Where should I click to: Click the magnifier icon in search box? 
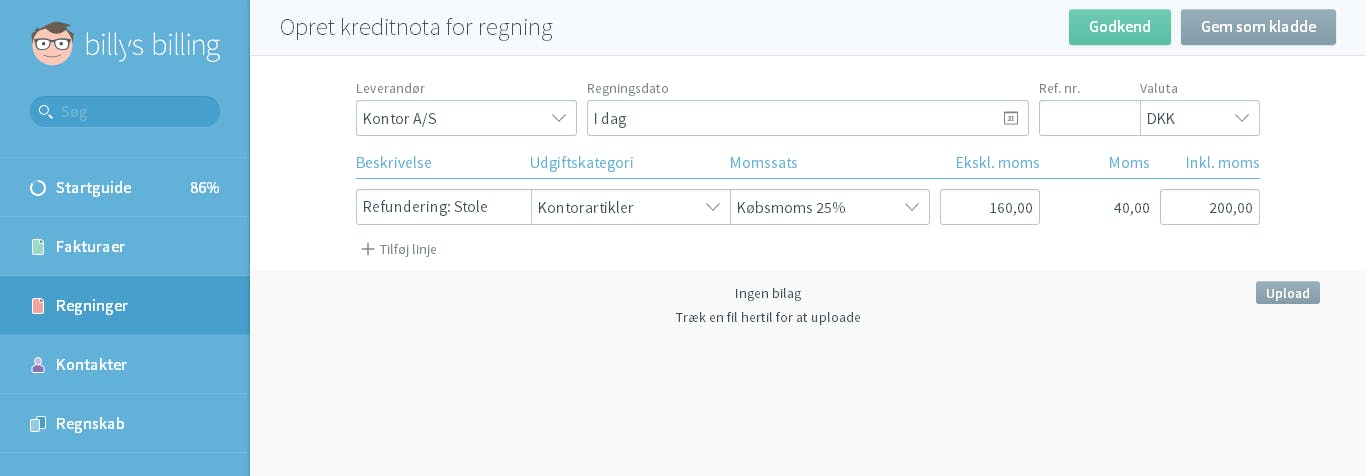(x=45, y=112)
